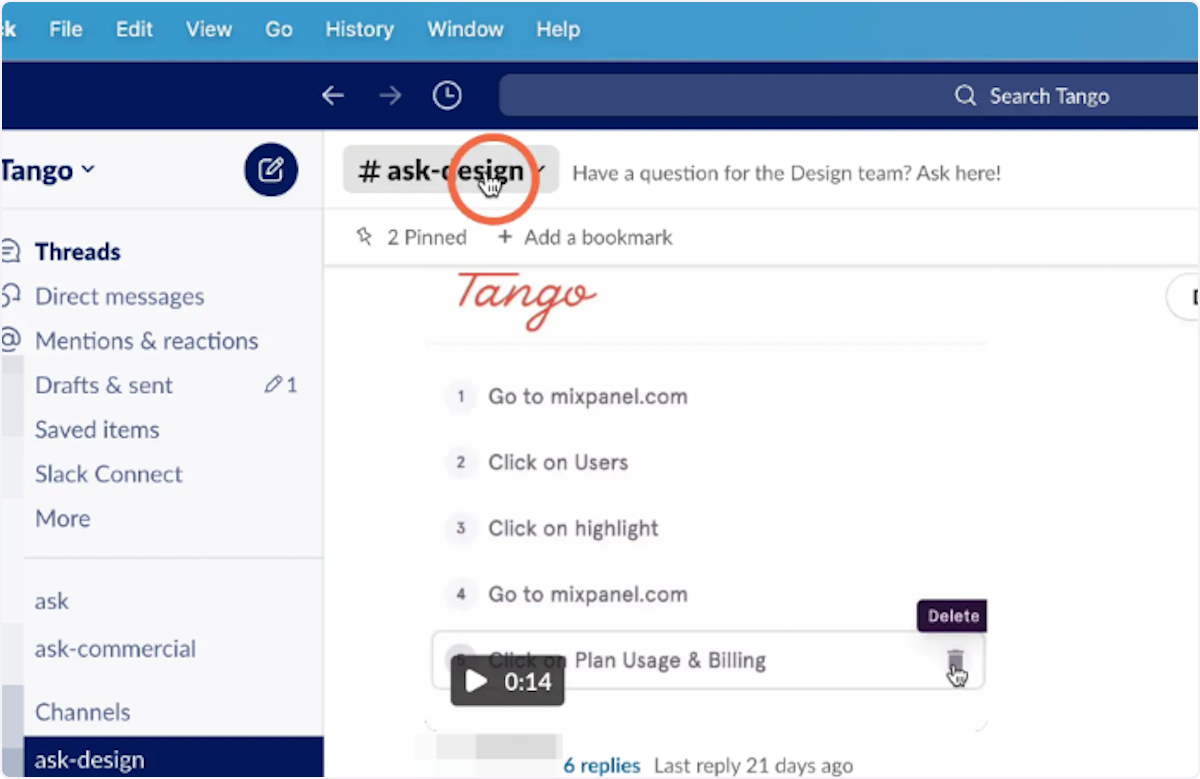1200x779 pixels.
Task: Click the Mentions @ icon in the sidebar
Action: click(11, 340)
